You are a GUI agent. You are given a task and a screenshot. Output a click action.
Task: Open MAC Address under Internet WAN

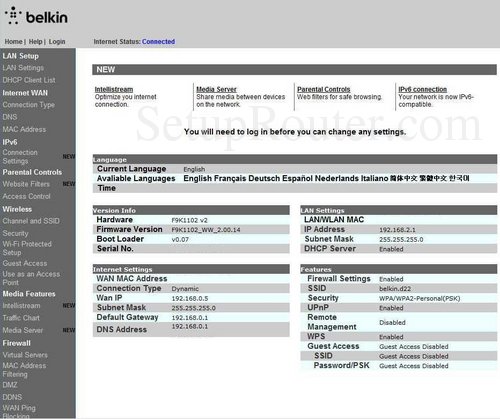click(x=24, y=129)
